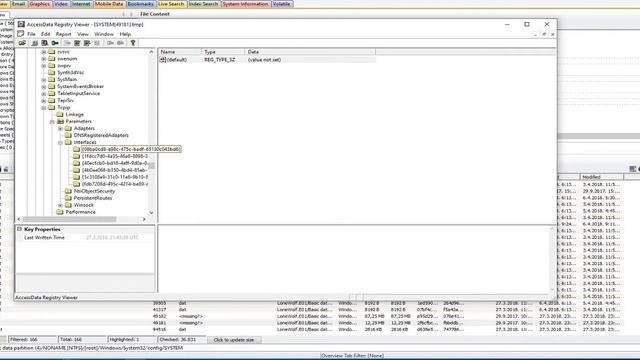Image resolution: width=640 pixels, height=360 pixels.
Task: Click the REG_TYPE_SZ type cell
Action: pos(220,60)
